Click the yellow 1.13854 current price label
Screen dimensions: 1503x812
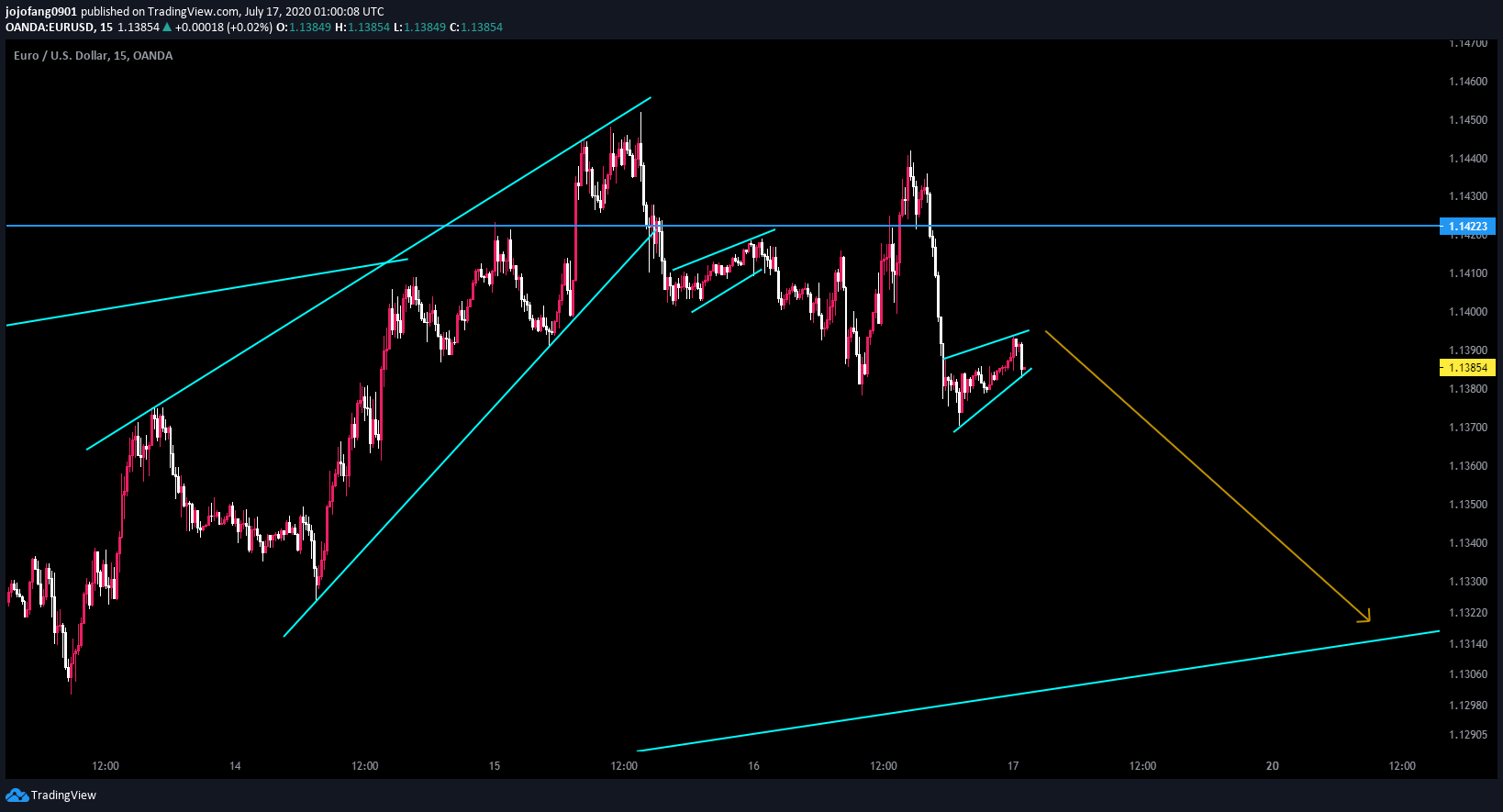click(1468, 368)
